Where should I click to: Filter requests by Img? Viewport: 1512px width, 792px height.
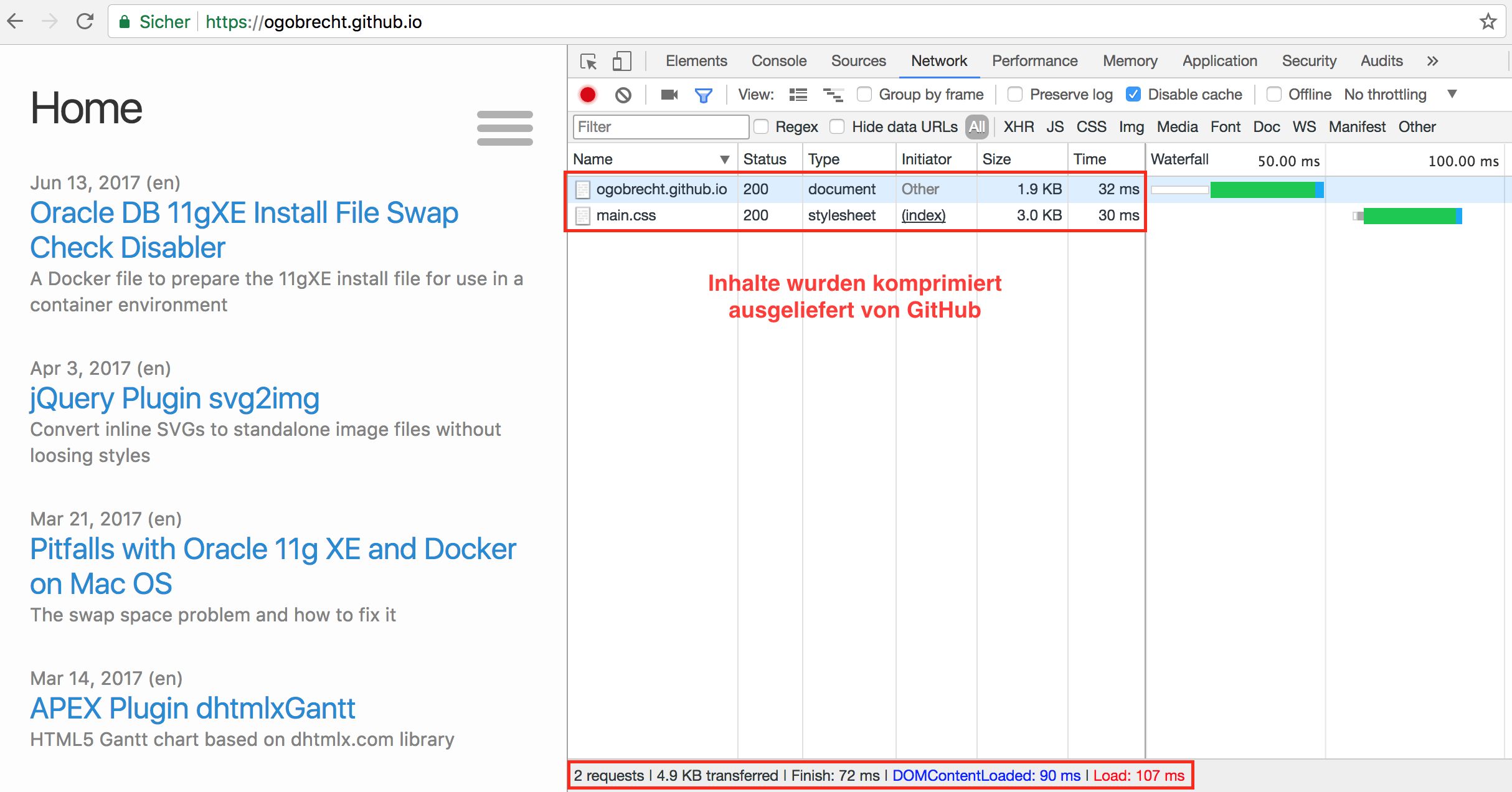[1131, 127]
